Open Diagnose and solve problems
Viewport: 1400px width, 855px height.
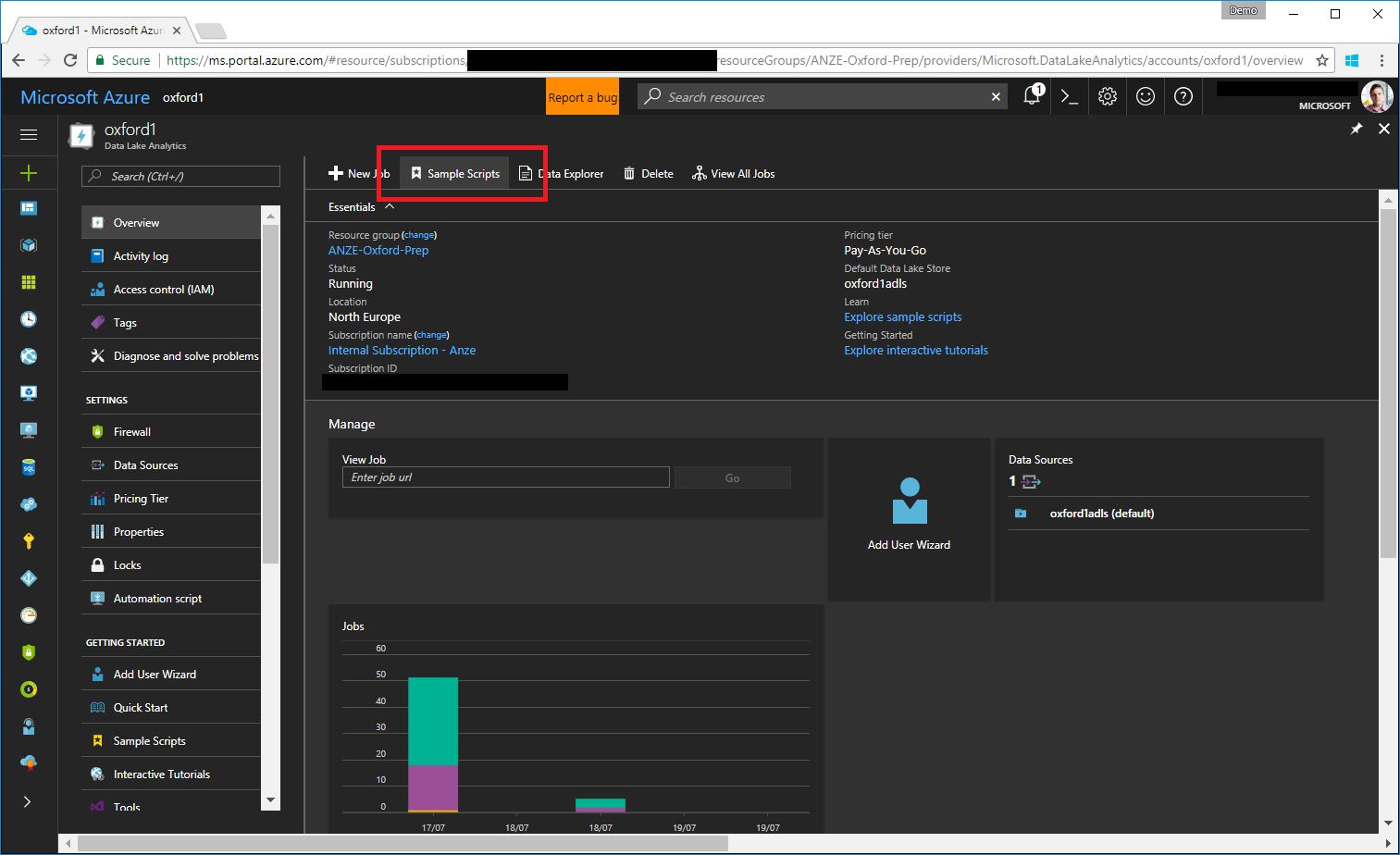coord(172,356)
